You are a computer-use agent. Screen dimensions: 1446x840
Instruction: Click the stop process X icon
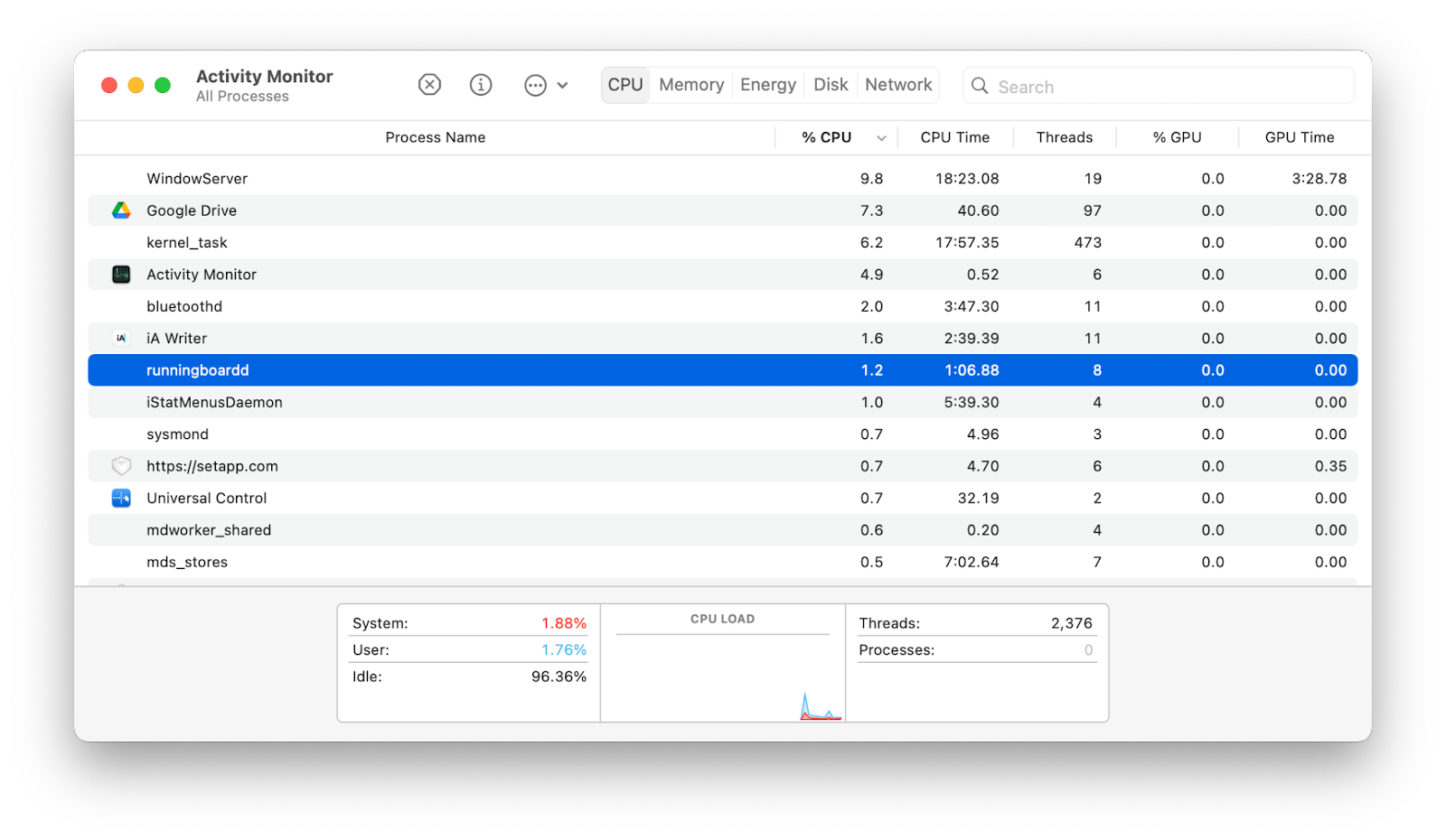coord(429,85)
